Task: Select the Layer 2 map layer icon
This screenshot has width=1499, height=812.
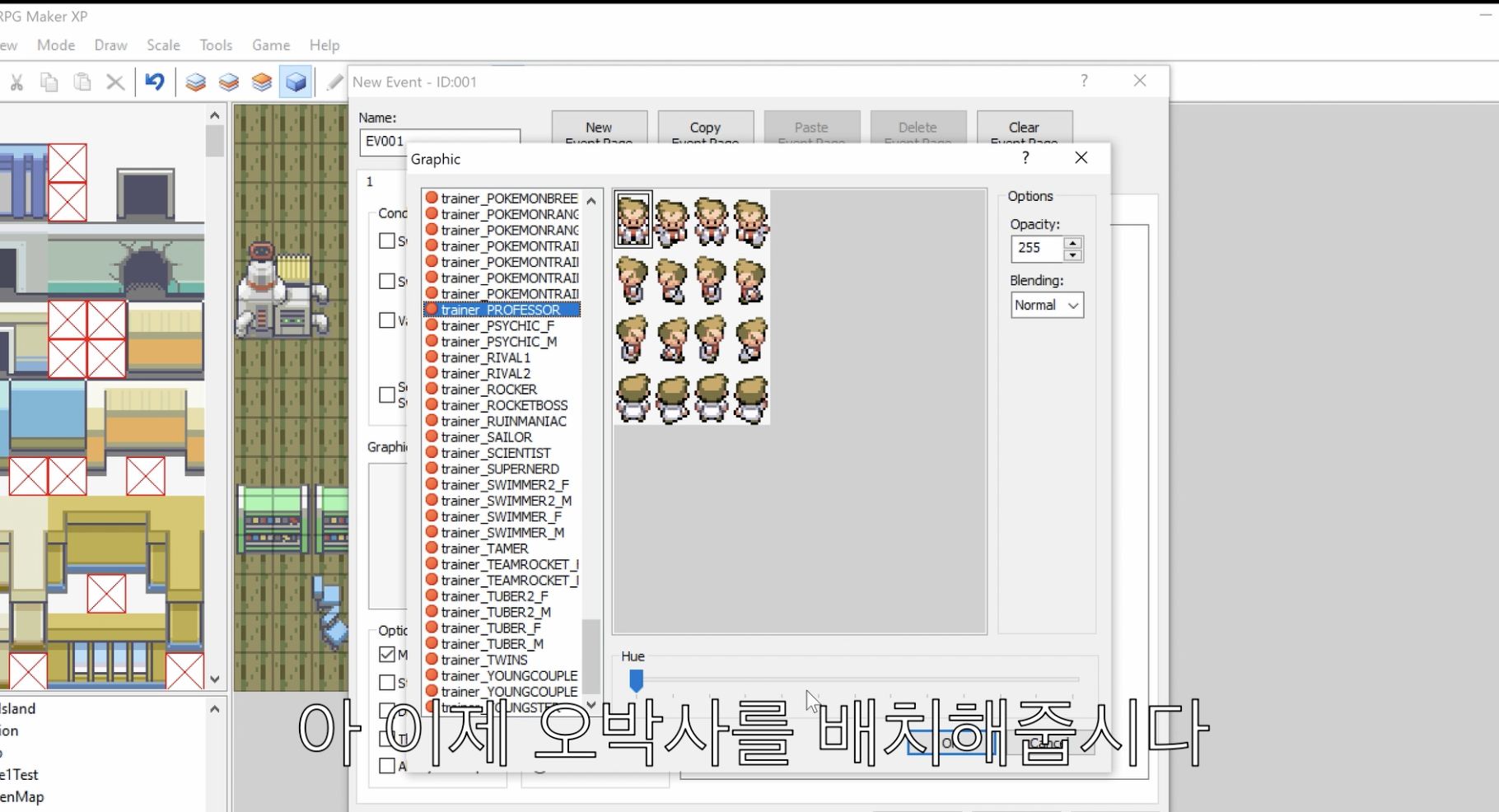Action: (x=229, y=82)
